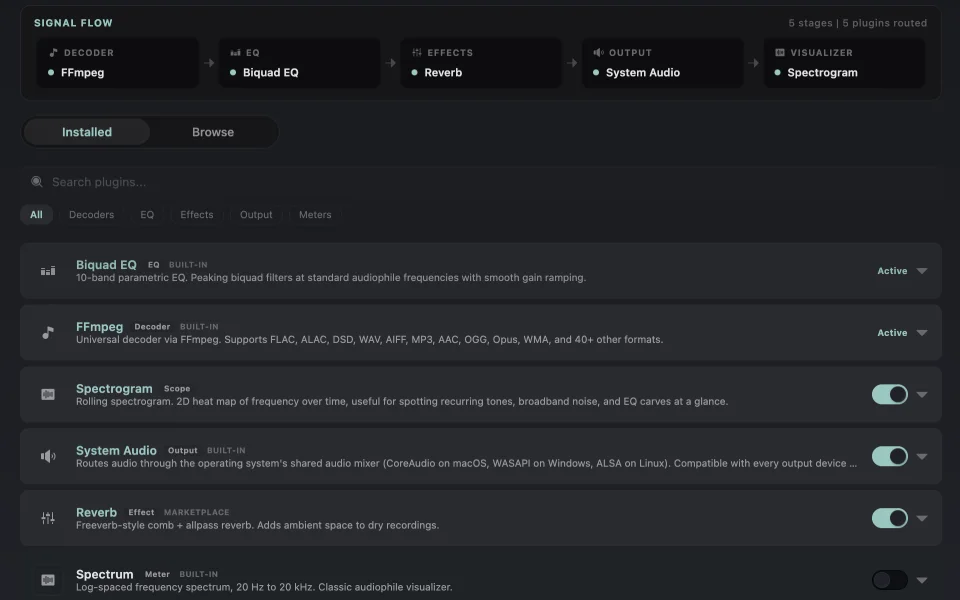Click the FFmpeg music note icon

48,332
